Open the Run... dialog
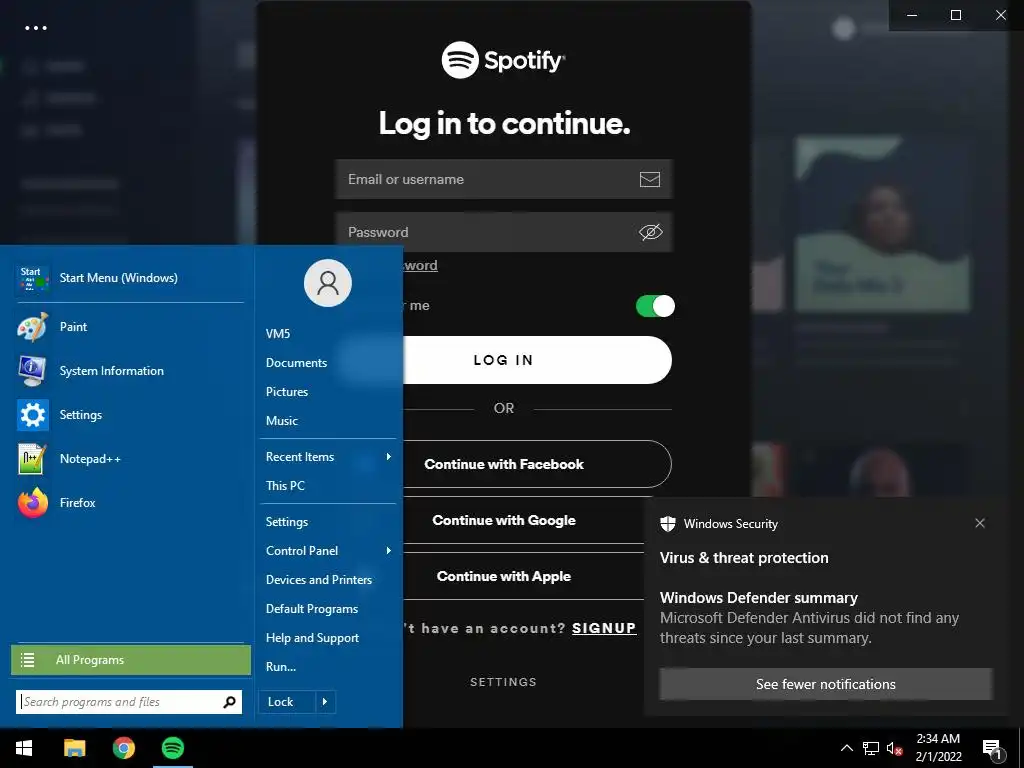The height and width of the screenshot is (768, 1024). pos(281,667)
